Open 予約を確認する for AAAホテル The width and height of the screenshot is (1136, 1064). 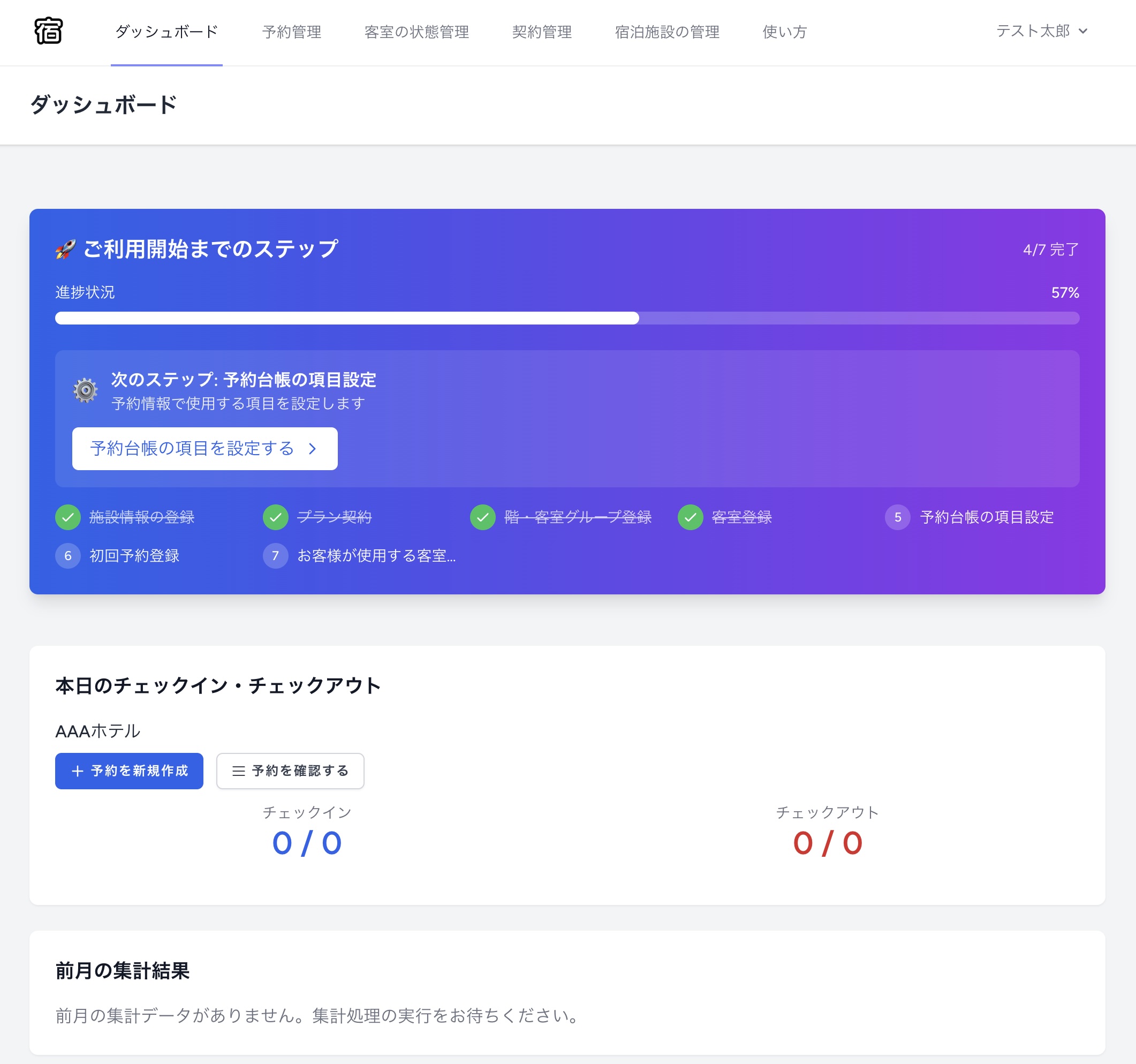pos(290,771)
